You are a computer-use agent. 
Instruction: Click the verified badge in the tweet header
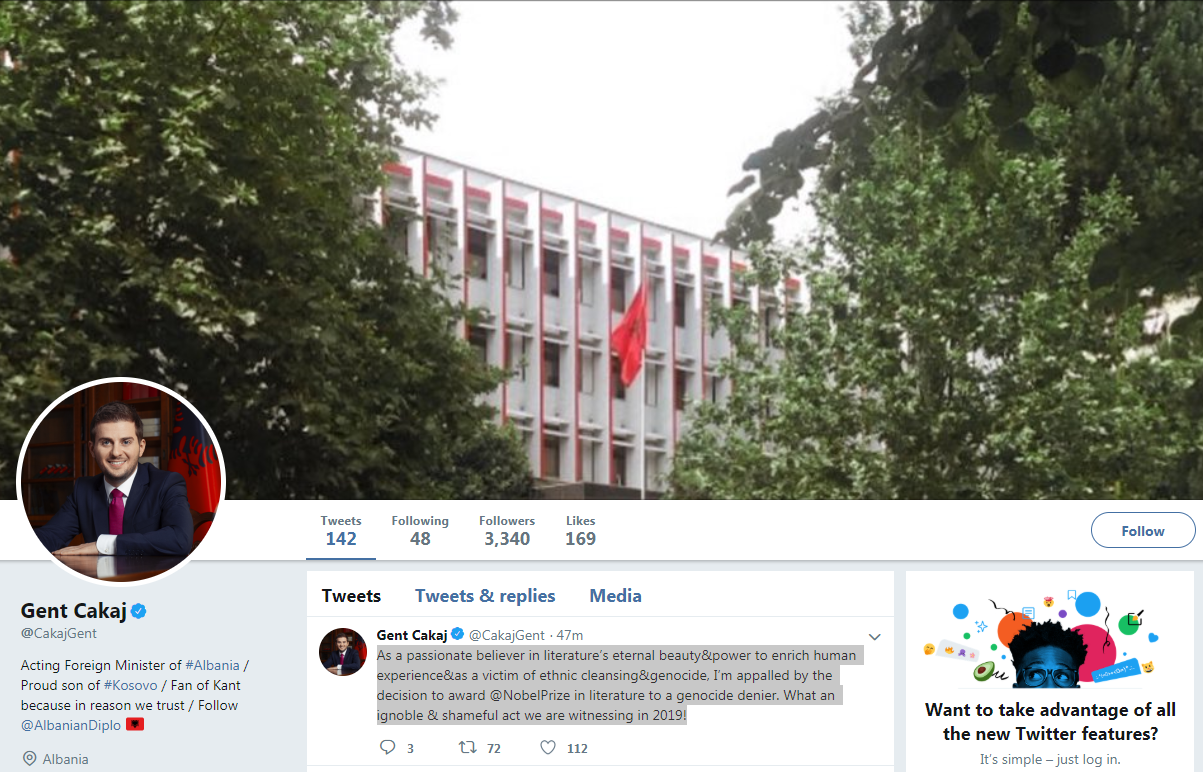coord(457,634)
